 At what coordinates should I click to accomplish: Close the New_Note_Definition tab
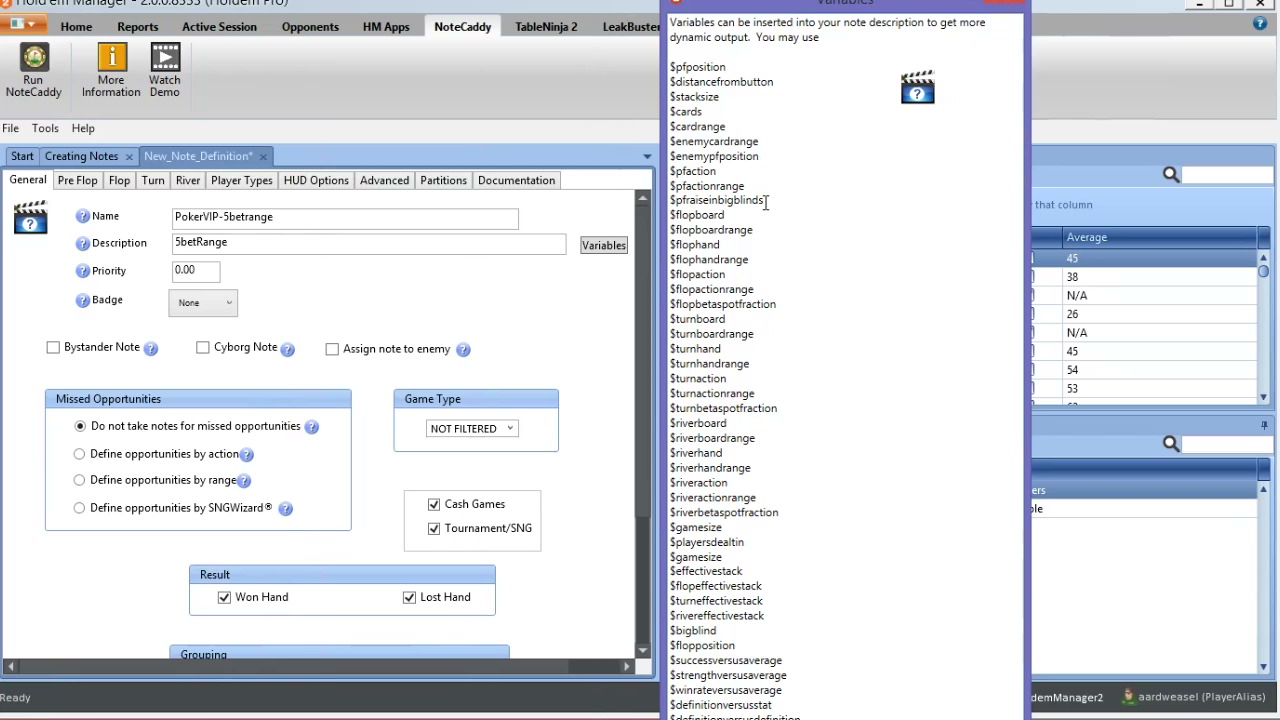coord(263,157)
